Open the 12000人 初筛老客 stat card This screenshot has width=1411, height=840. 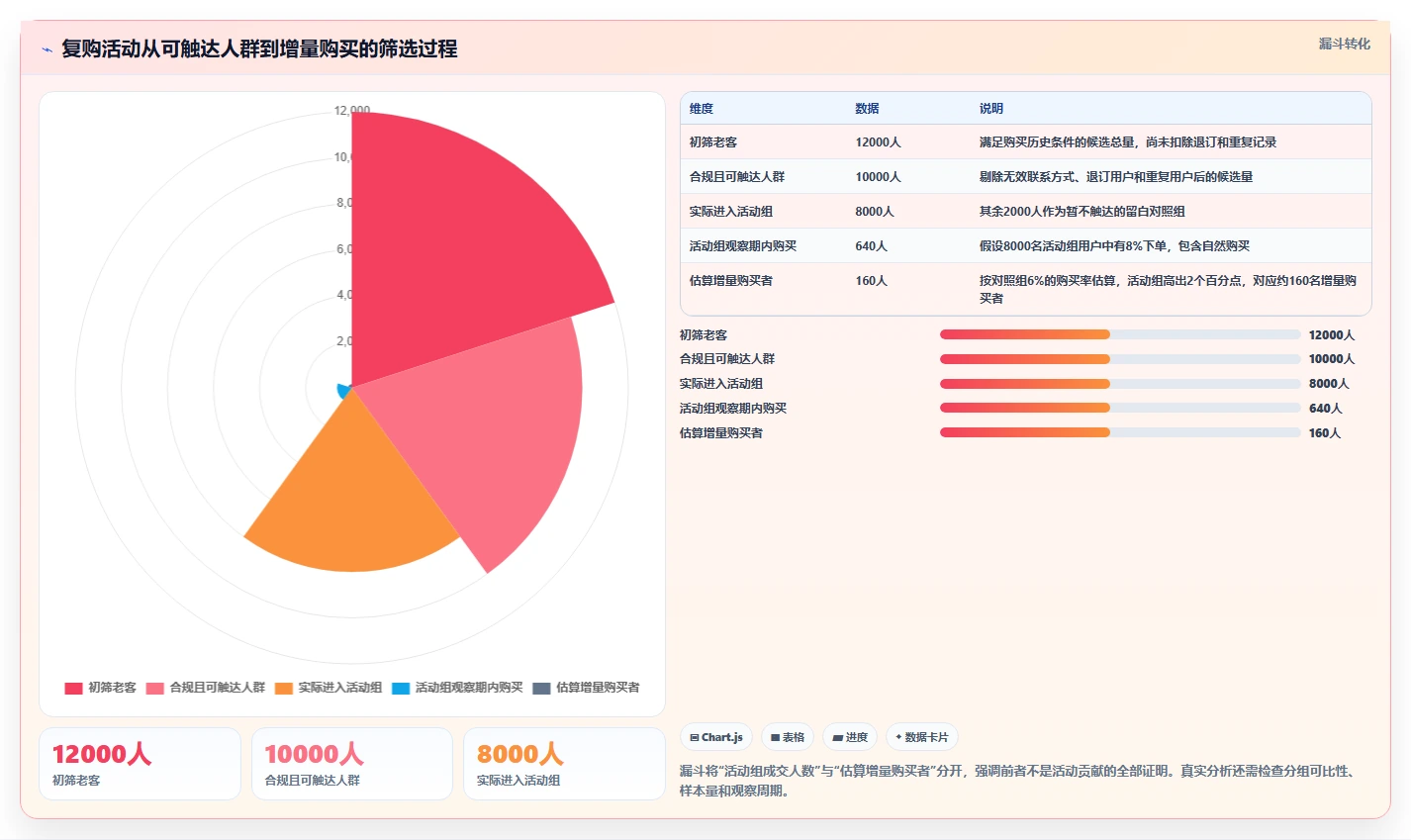[x=140, y=764]
